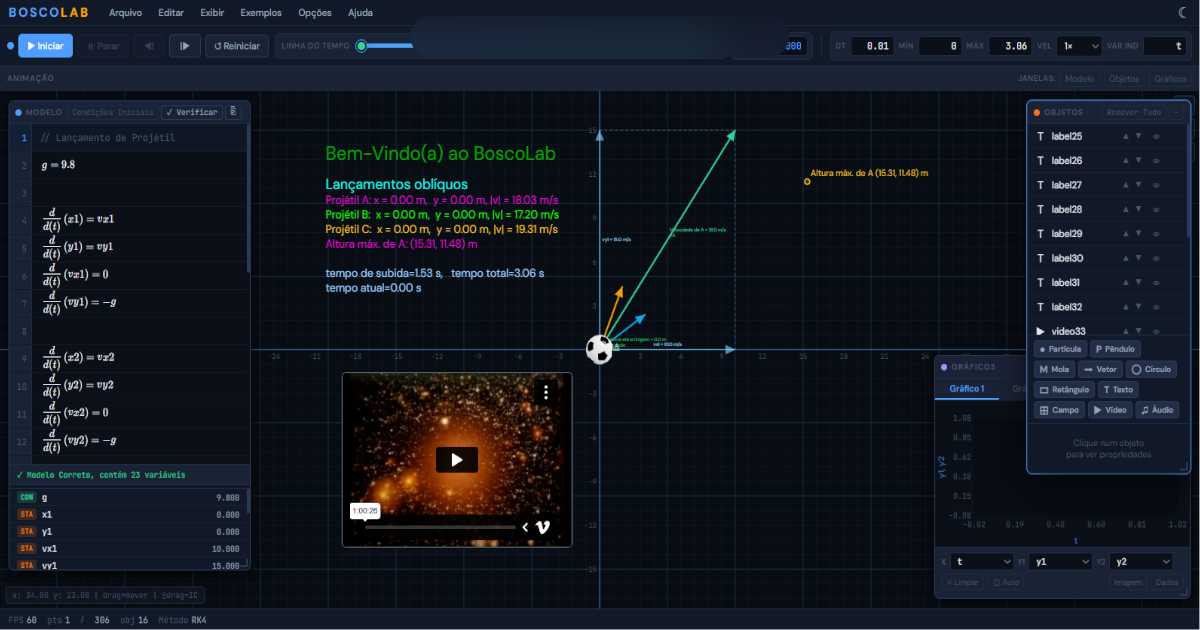Image resolution: width=1200 pixels, height=630 pixels.
Task: Open the VEL speed dropdown
Action: (x=1078, y=46)
